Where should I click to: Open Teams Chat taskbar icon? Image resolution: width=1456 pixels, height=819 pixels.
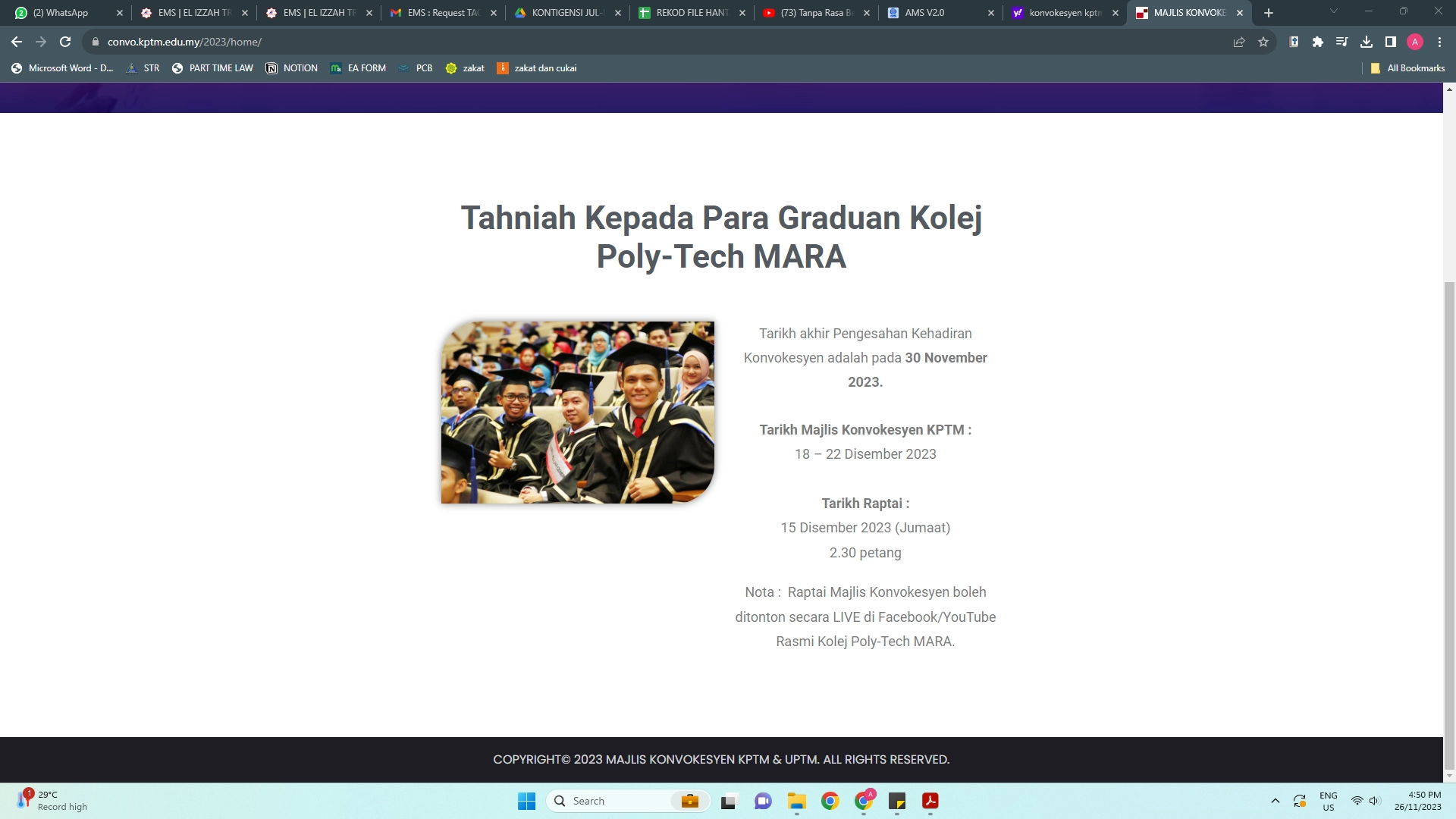[x=763, y=801]
